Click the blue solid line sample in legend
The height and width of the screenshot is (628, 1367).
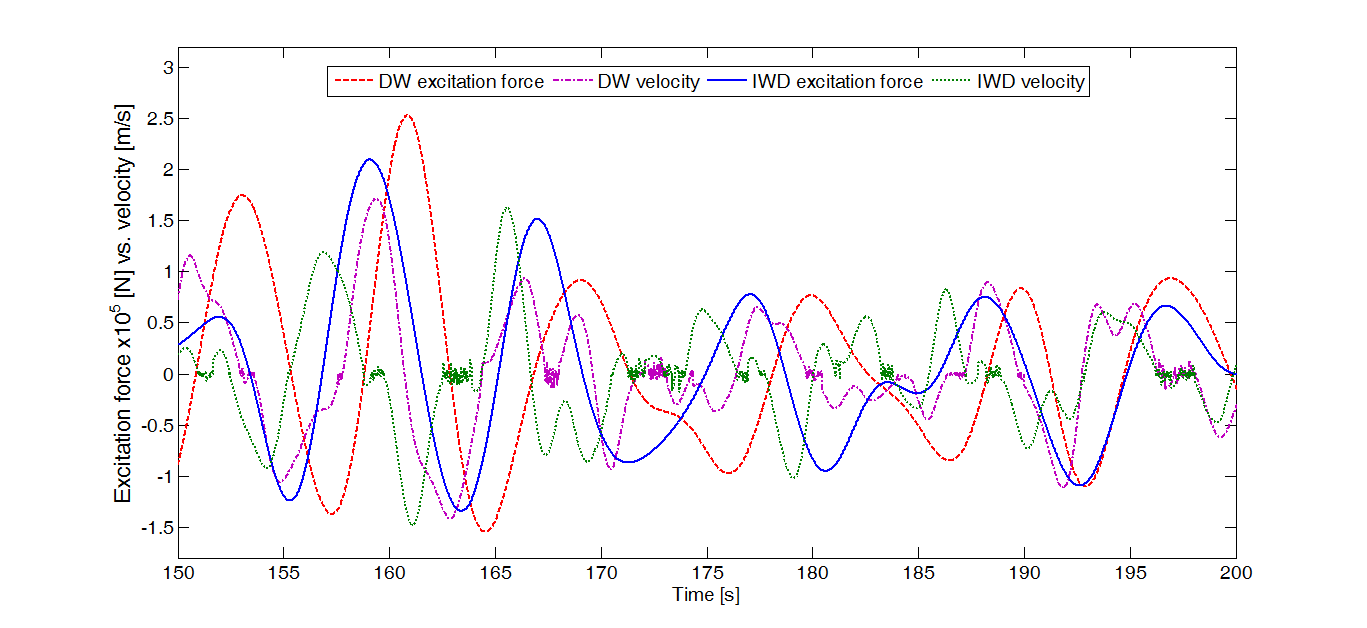[x=727, y=82]
